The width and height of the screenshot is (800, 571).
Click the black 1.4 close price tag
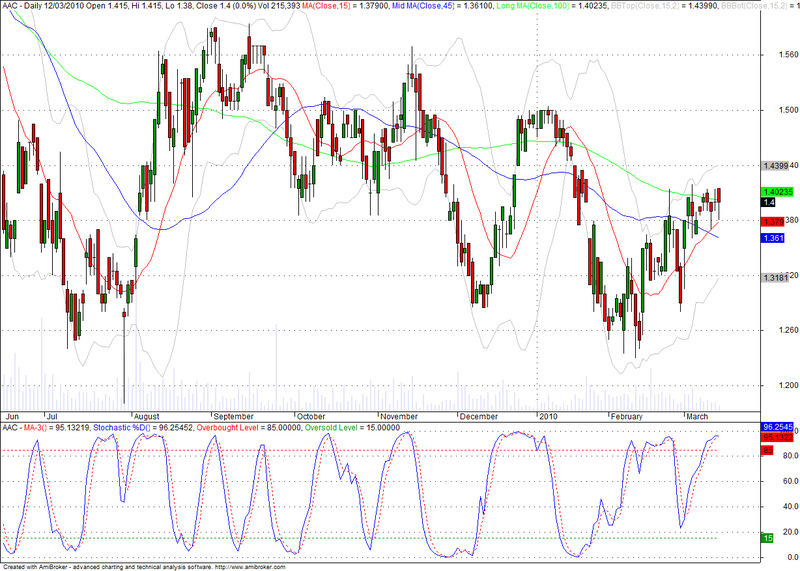[769, 203]
